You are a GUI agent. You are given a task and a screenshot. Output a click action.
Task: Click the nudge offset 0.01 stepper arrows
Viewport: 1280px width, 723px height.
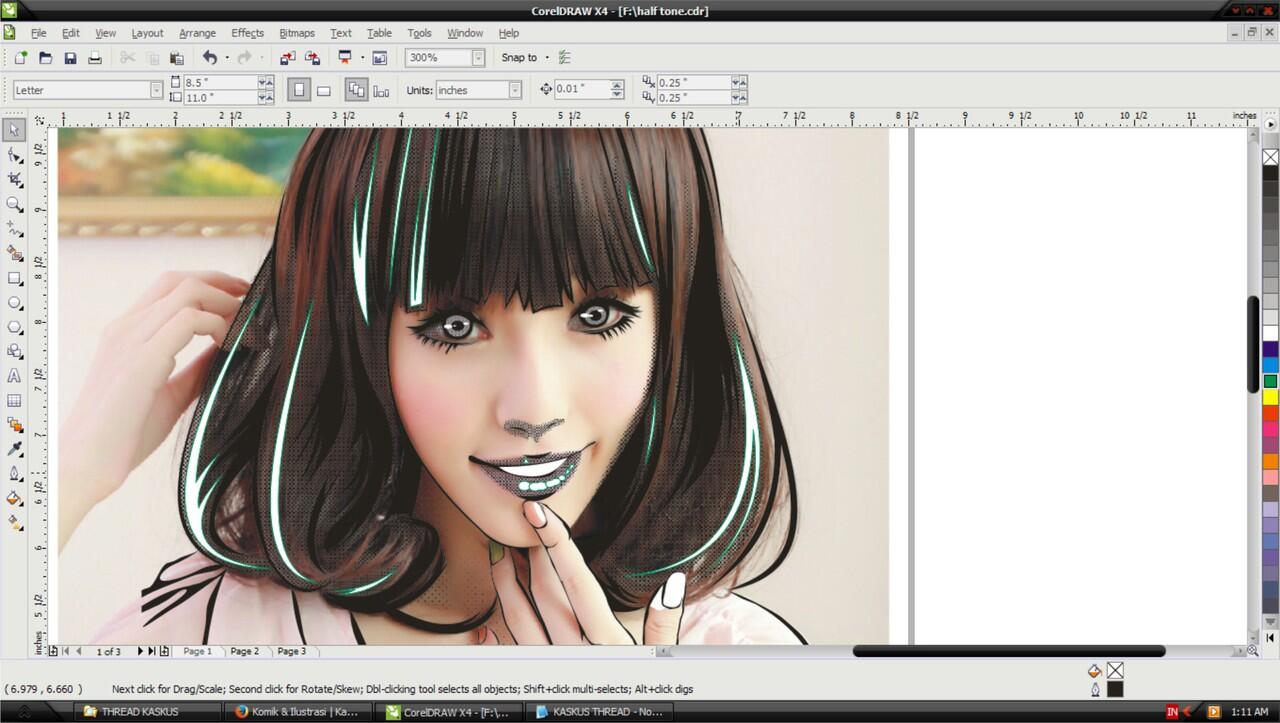pyautogui.click(x=617, y=90)
